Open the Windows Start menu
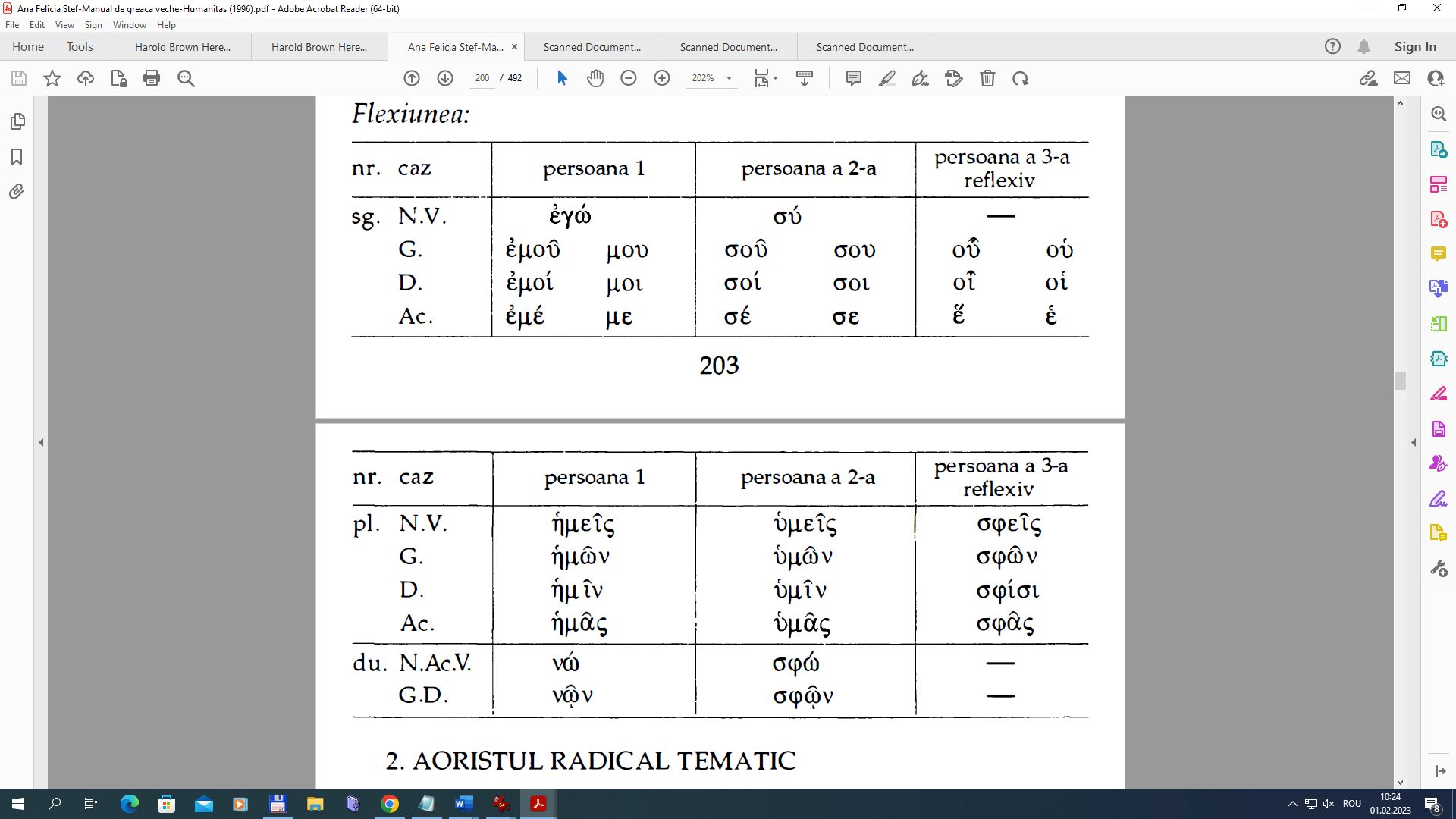Screen dimensions: 1456x819 point(18,804)
